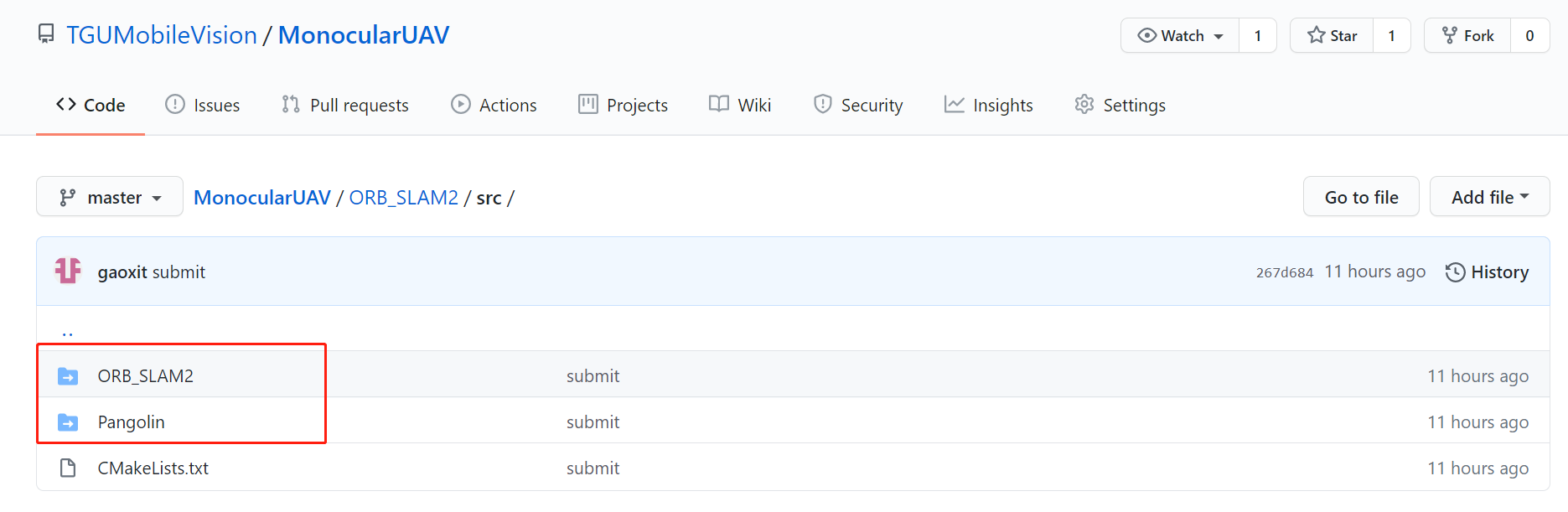1568x512 pixels.
Task: View the commit History
Action: click(x=1488, y=272)
